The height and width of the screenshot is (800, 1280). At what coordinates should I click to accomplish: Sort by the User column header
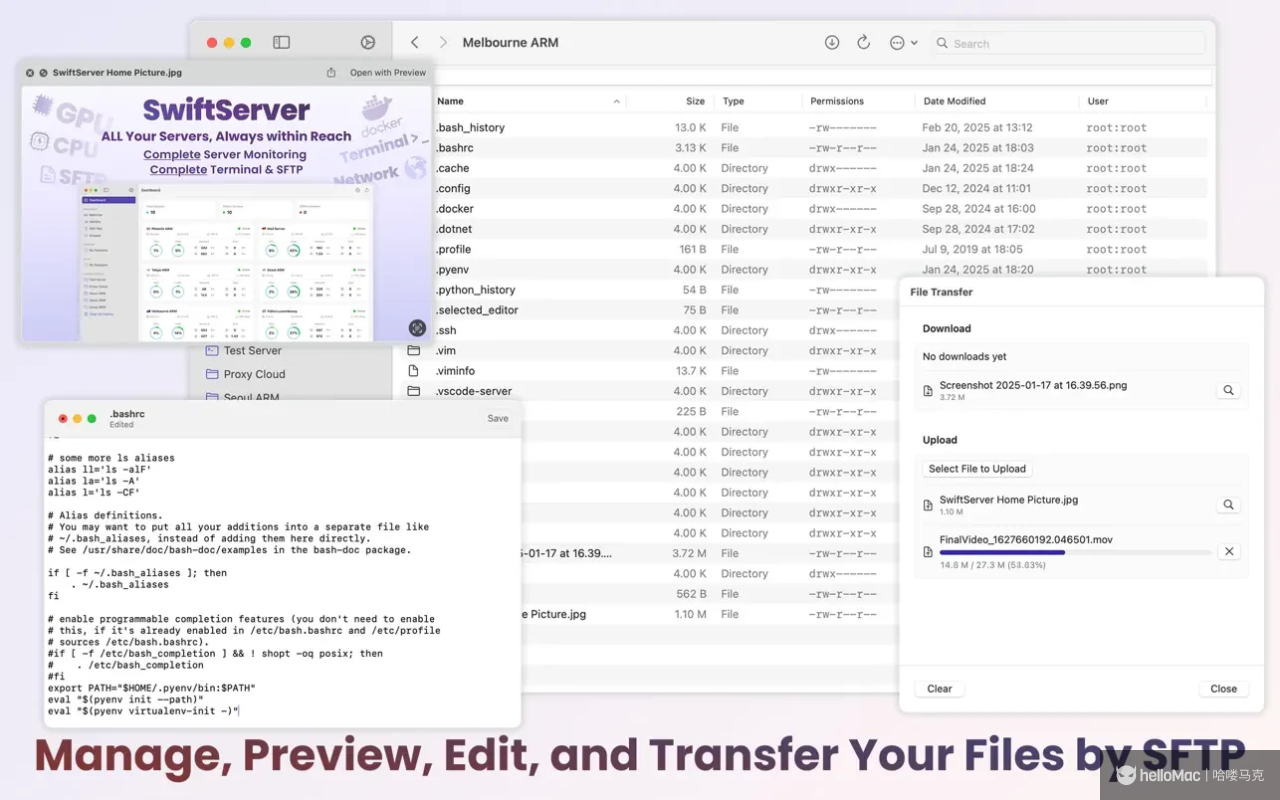pos(1098,101)
